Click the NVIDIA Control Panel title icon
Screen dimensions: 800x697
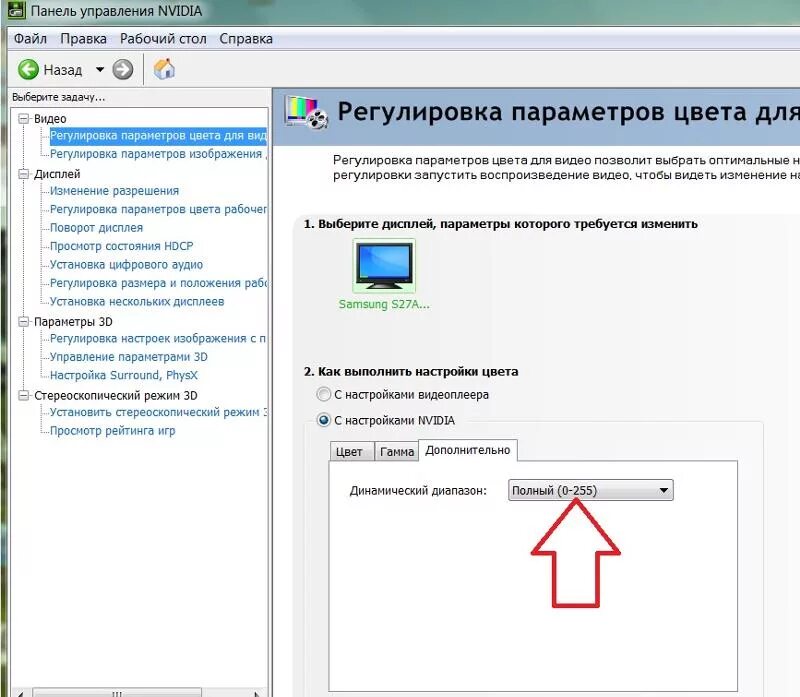click(16, 10)
